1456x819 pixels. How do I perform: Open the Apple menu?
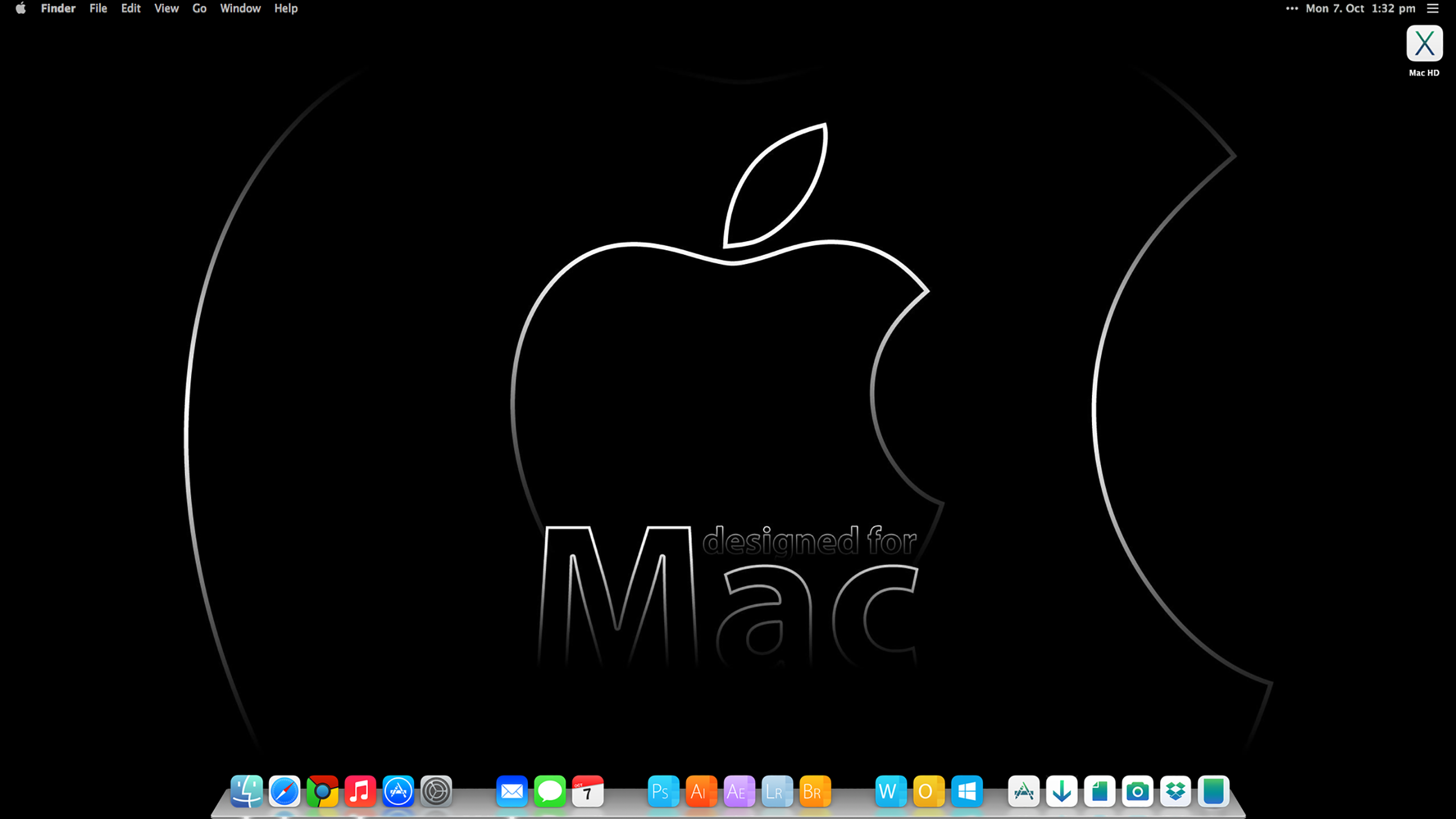(x=20, y=9)
